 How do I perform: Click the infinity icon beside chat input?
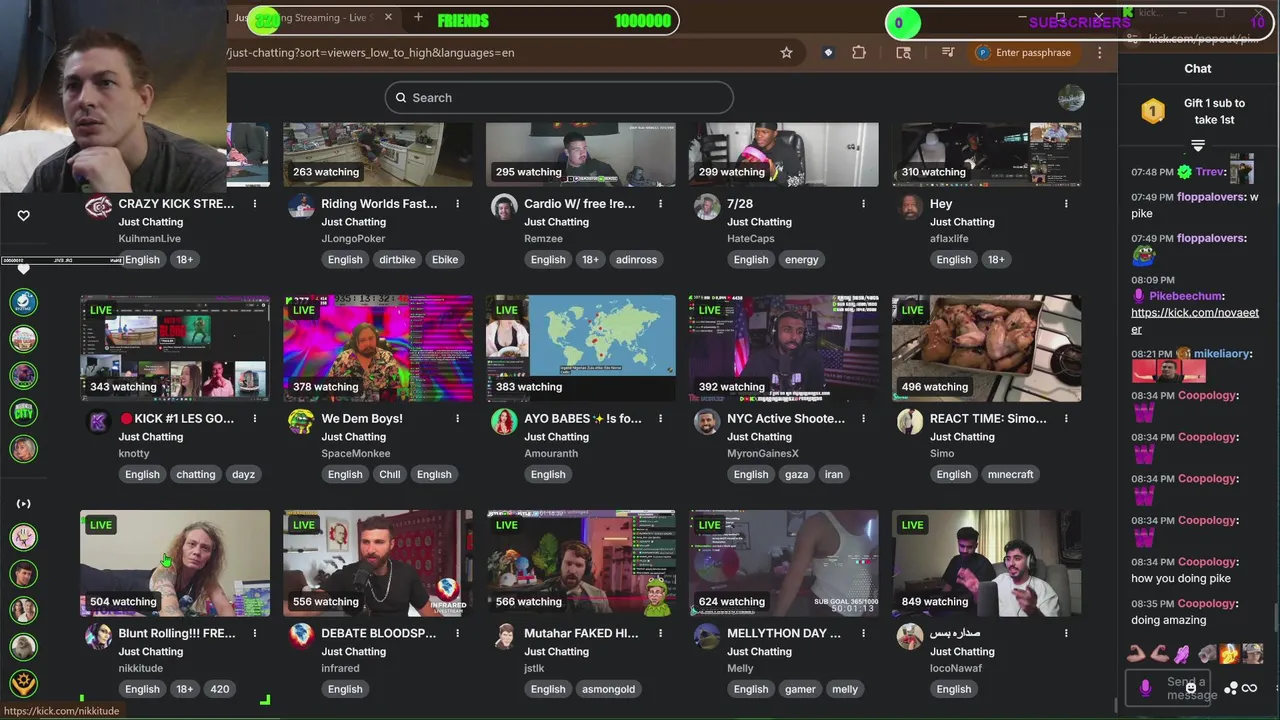(1249, 688)
